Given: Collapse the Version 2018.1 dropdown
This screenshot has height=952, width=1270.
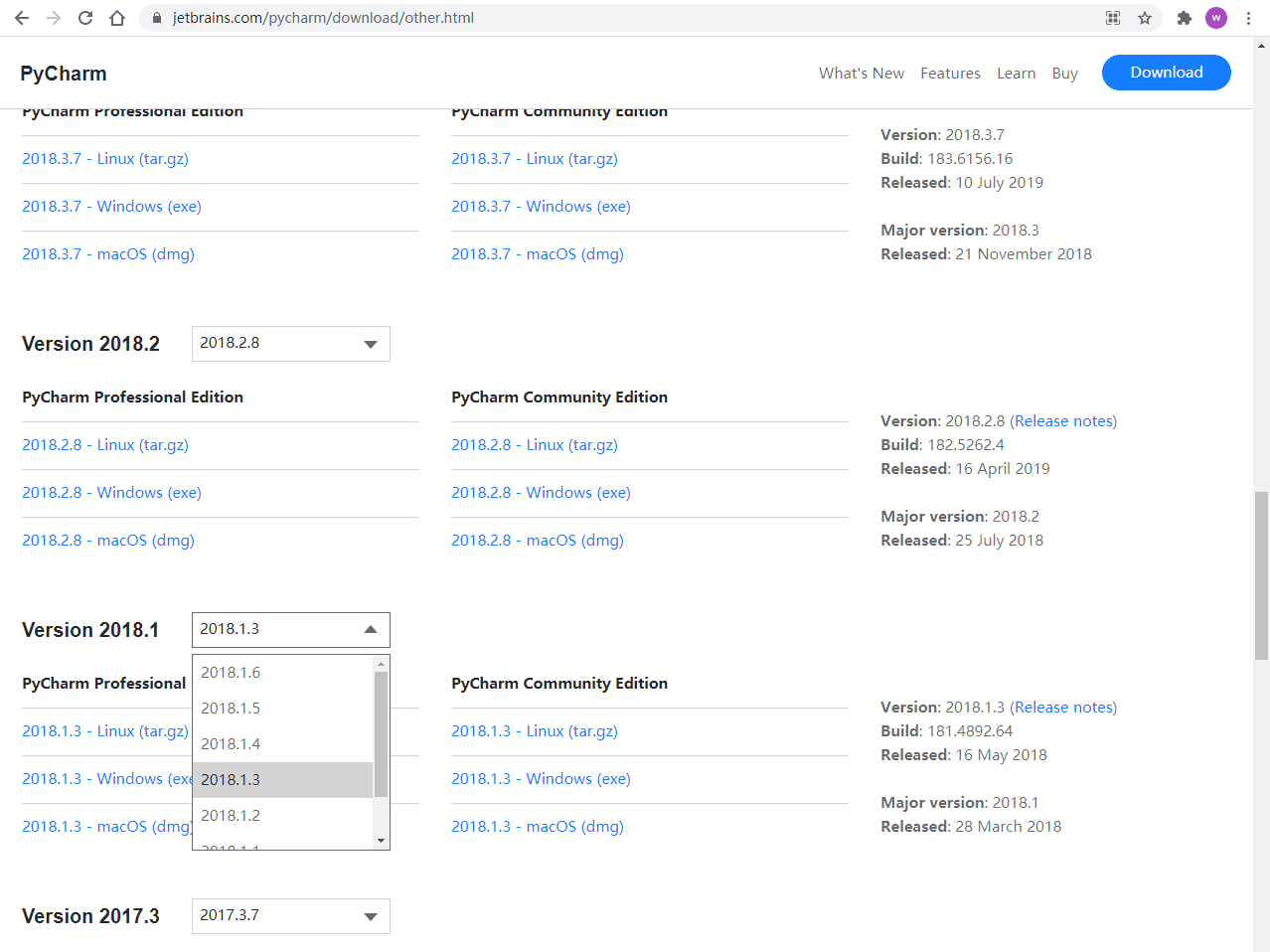Looking at the screenshot, I should (x=291, y=630).
